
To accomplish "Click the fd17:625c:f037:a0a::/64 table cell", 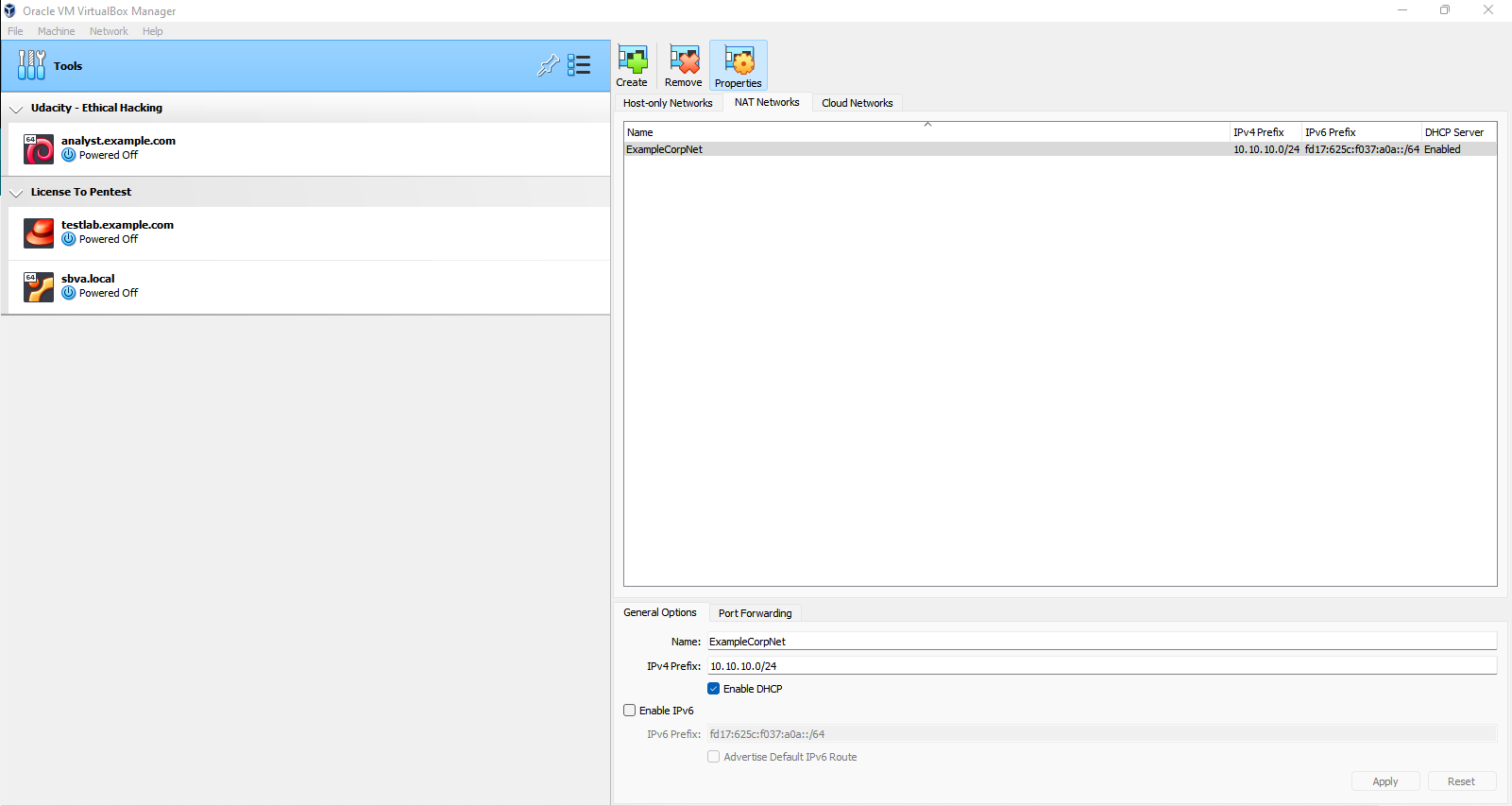I will click(1362, 149).
